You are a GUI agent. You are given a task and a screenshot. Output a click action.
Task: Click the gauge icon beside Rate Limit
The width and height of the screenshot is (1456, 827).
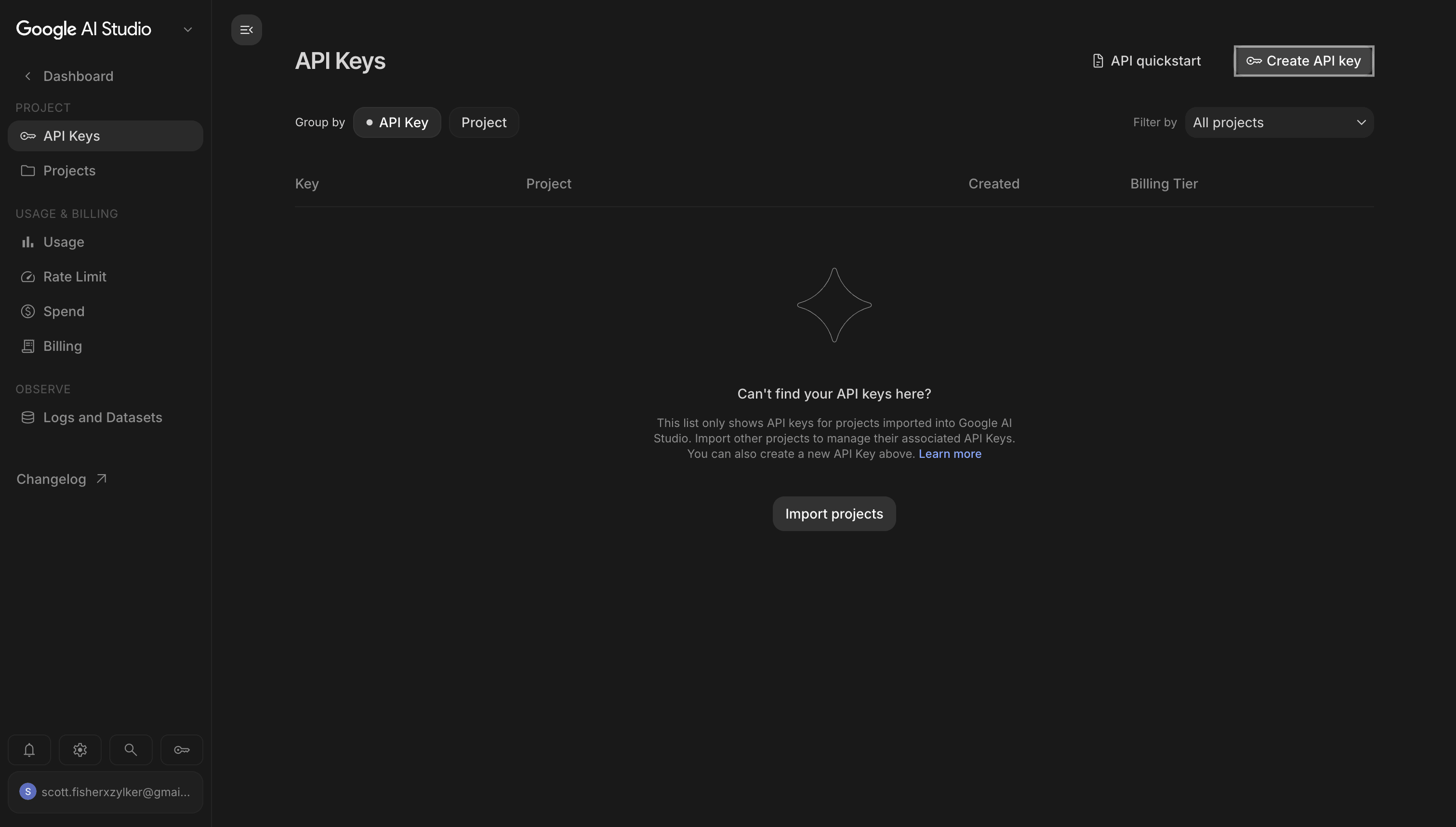click(x=28, y=277)
